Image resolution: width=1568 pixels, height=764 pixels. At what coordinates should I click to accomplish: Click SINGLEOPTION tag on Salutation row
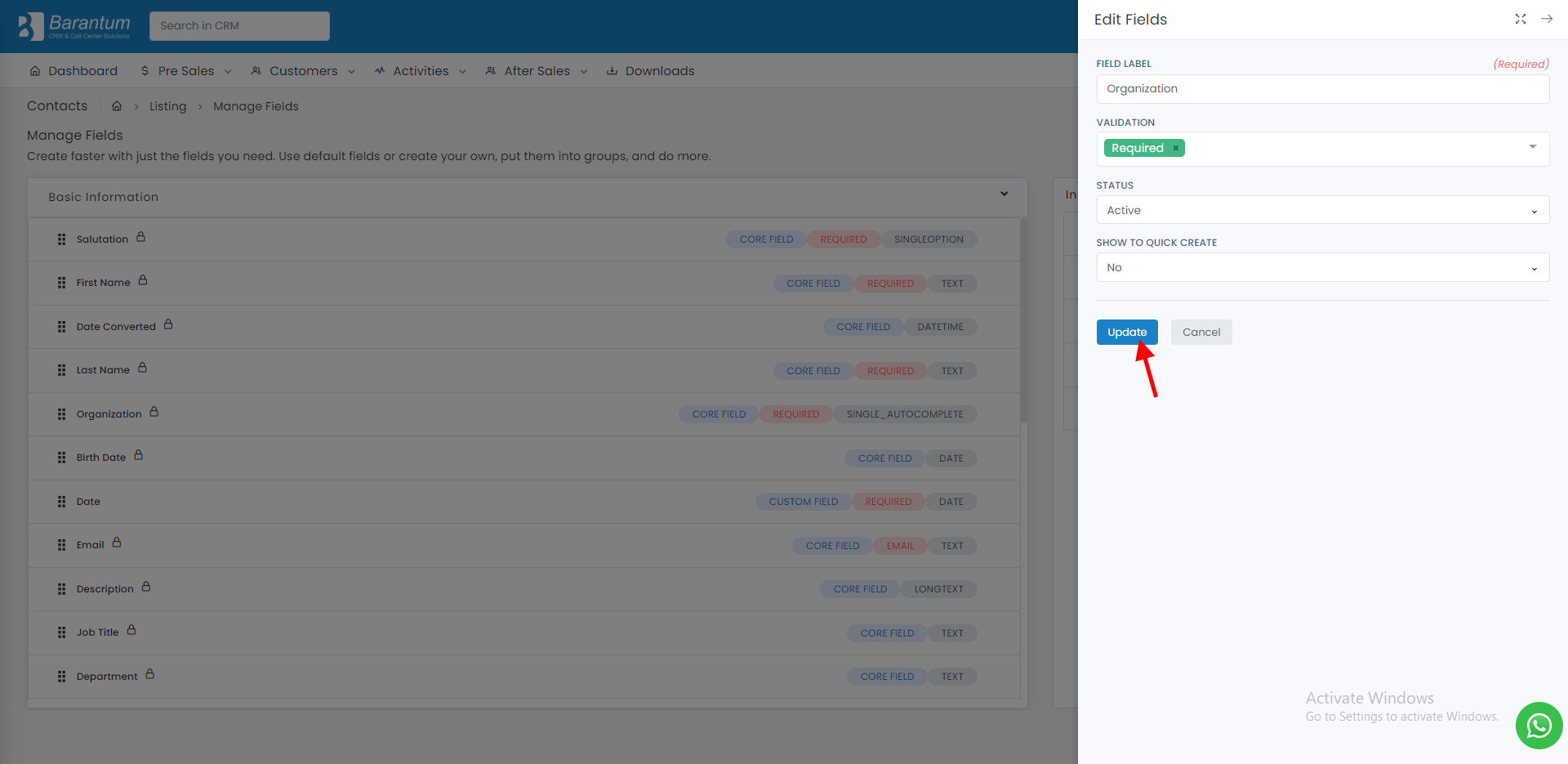click(929, 239)
